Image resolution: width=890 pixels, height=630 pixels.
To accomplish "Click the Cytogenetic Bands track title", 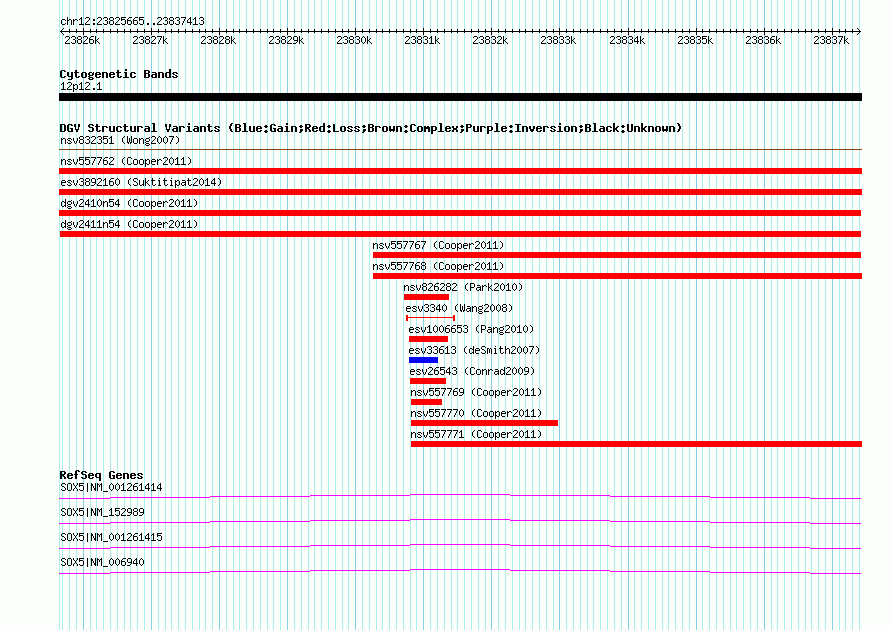I will coord(119,74).
